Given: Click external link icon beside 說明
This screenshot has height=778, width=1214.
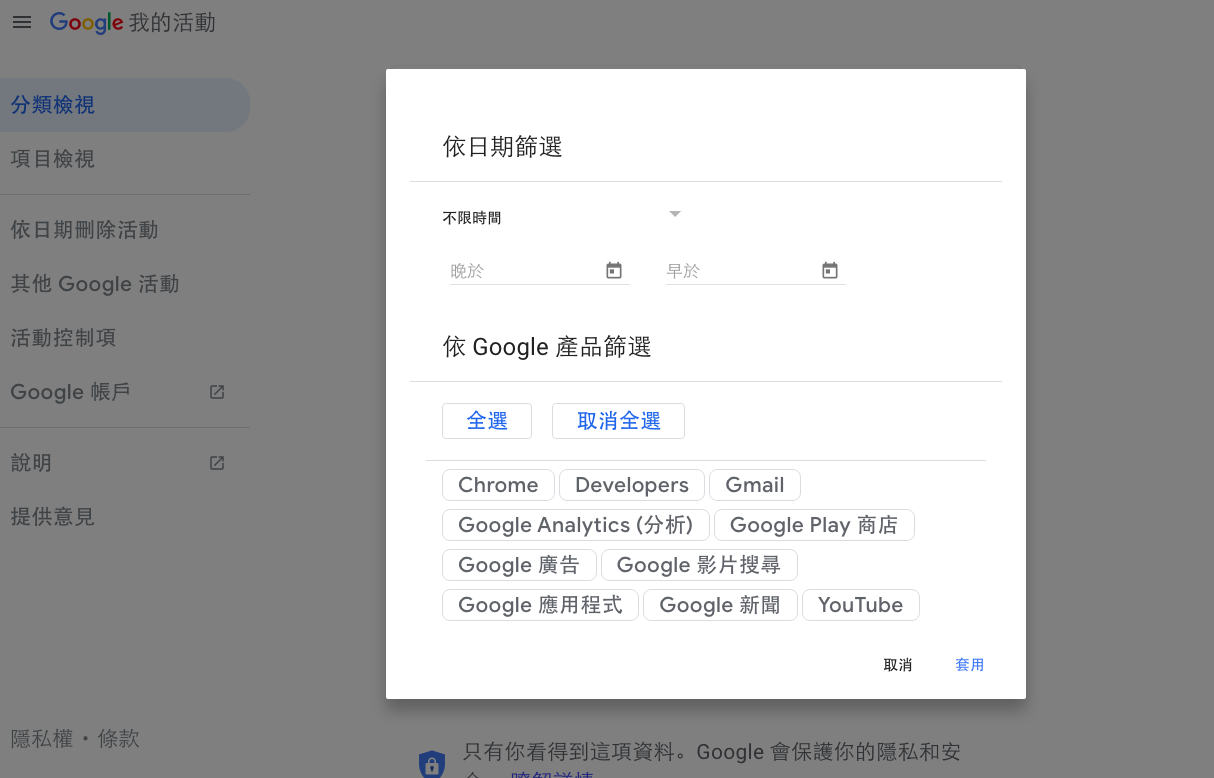Looking at the screenshot, I should tap(217, 463).
